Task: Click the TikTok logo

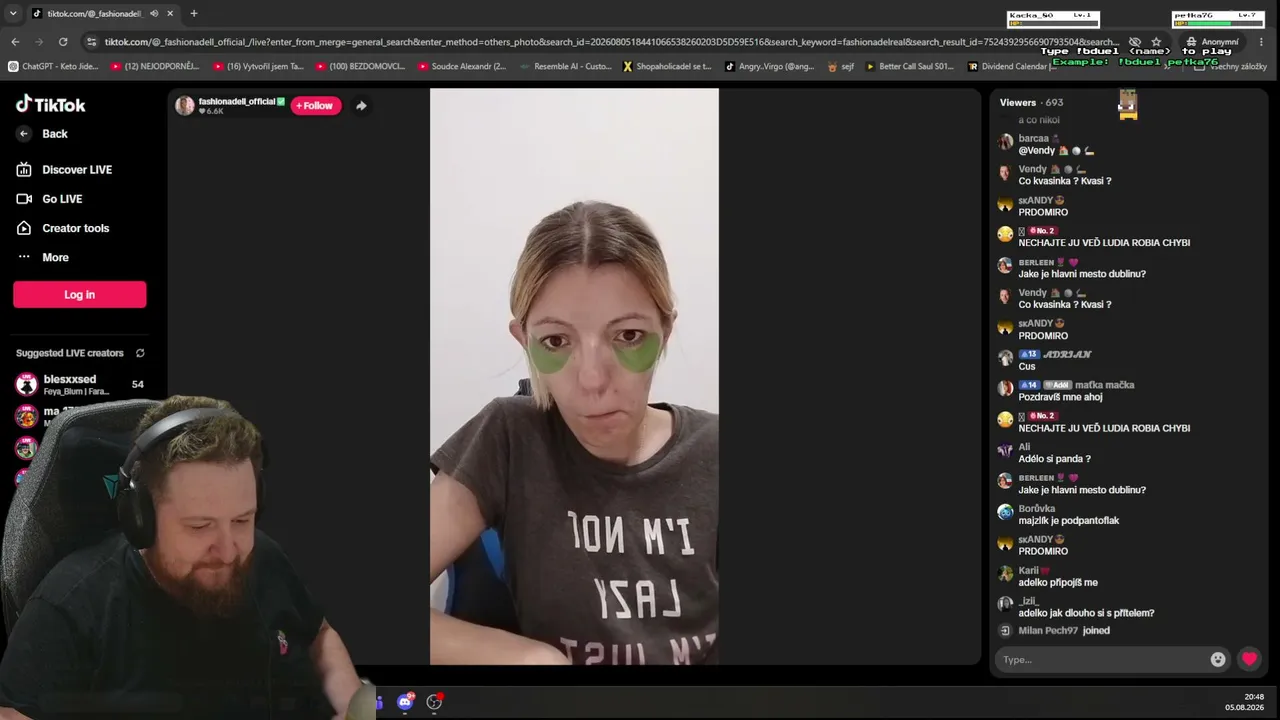Action: [x=51, y=104]
